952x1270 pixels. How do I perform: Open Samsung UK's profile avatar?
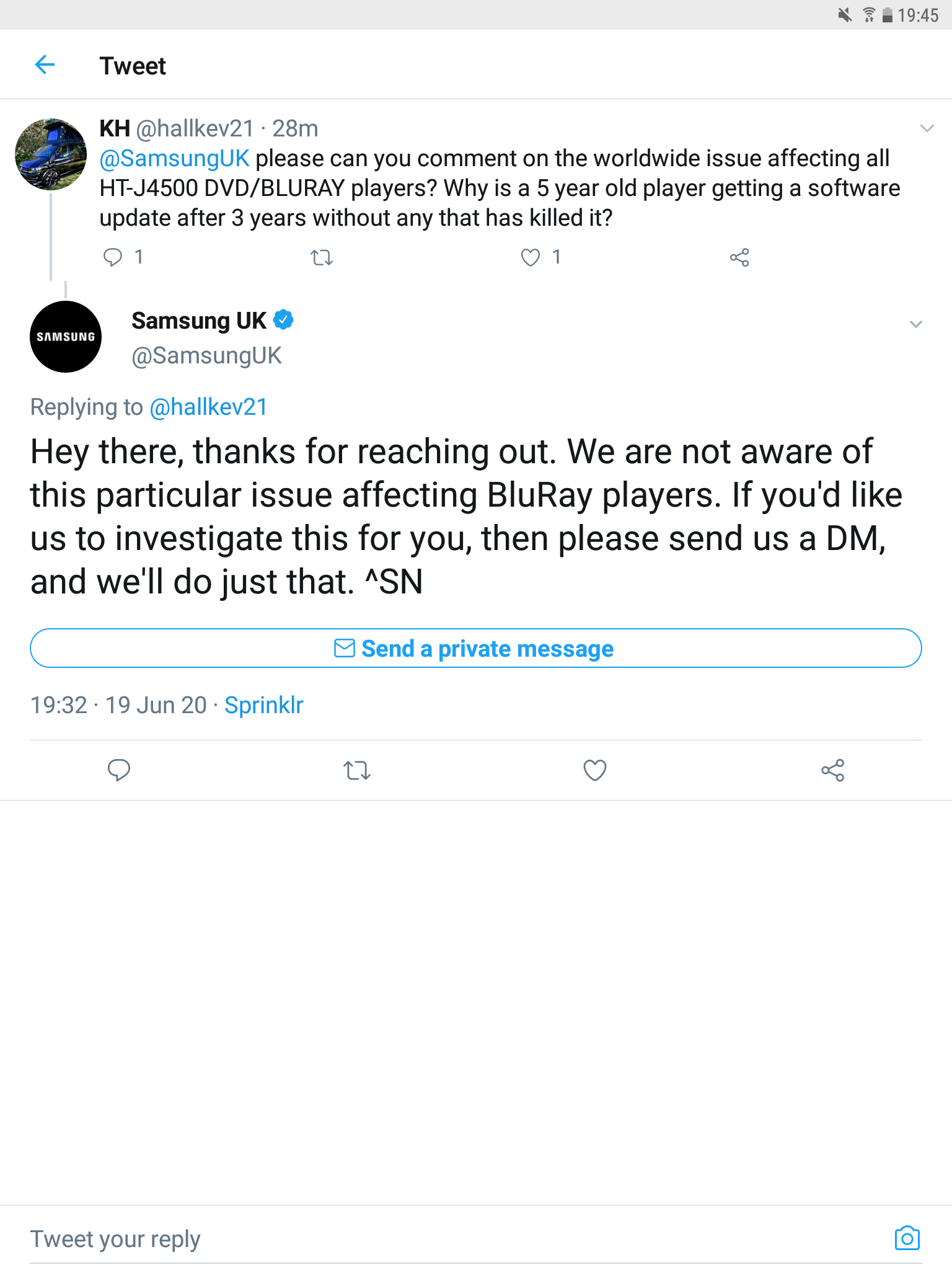(x=66, y=337)
